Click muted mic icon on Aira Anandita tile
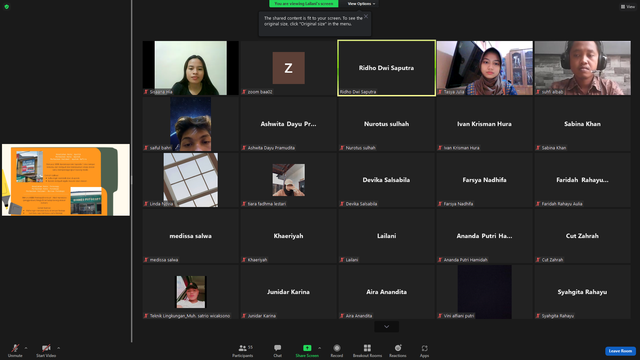Viewport: 640px width, 360px height. pyautogui.click(x=342, y=316)
